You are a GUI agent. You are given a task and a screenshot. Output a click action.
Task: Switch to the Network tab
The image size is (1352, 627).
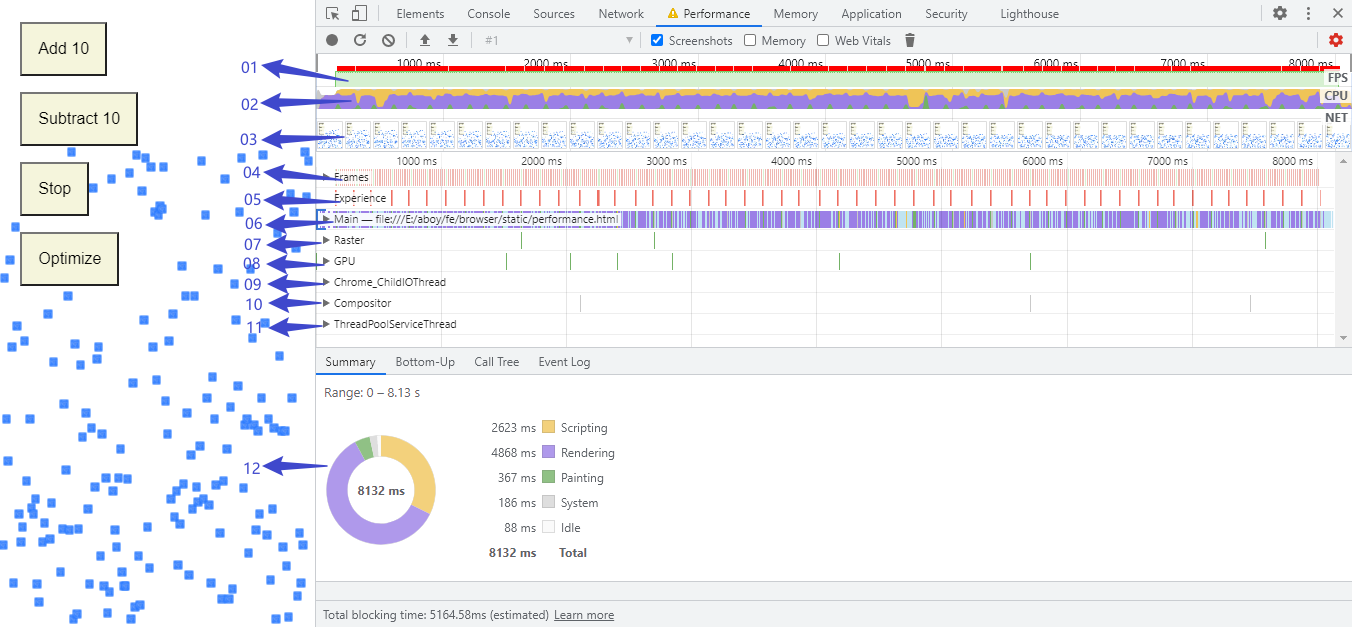[621, 14]
